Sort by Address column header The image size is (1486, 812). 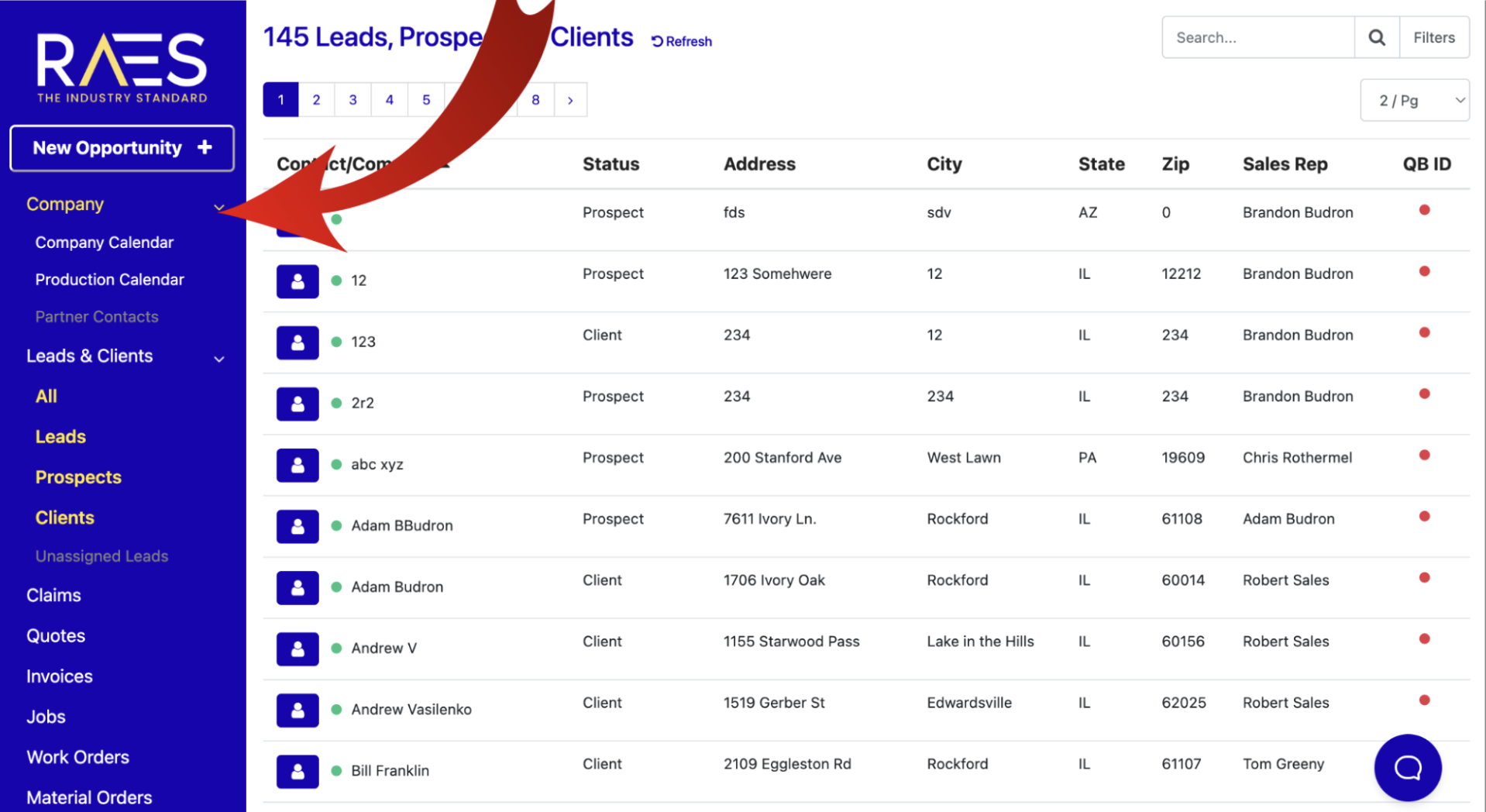(x=759, y=164)
